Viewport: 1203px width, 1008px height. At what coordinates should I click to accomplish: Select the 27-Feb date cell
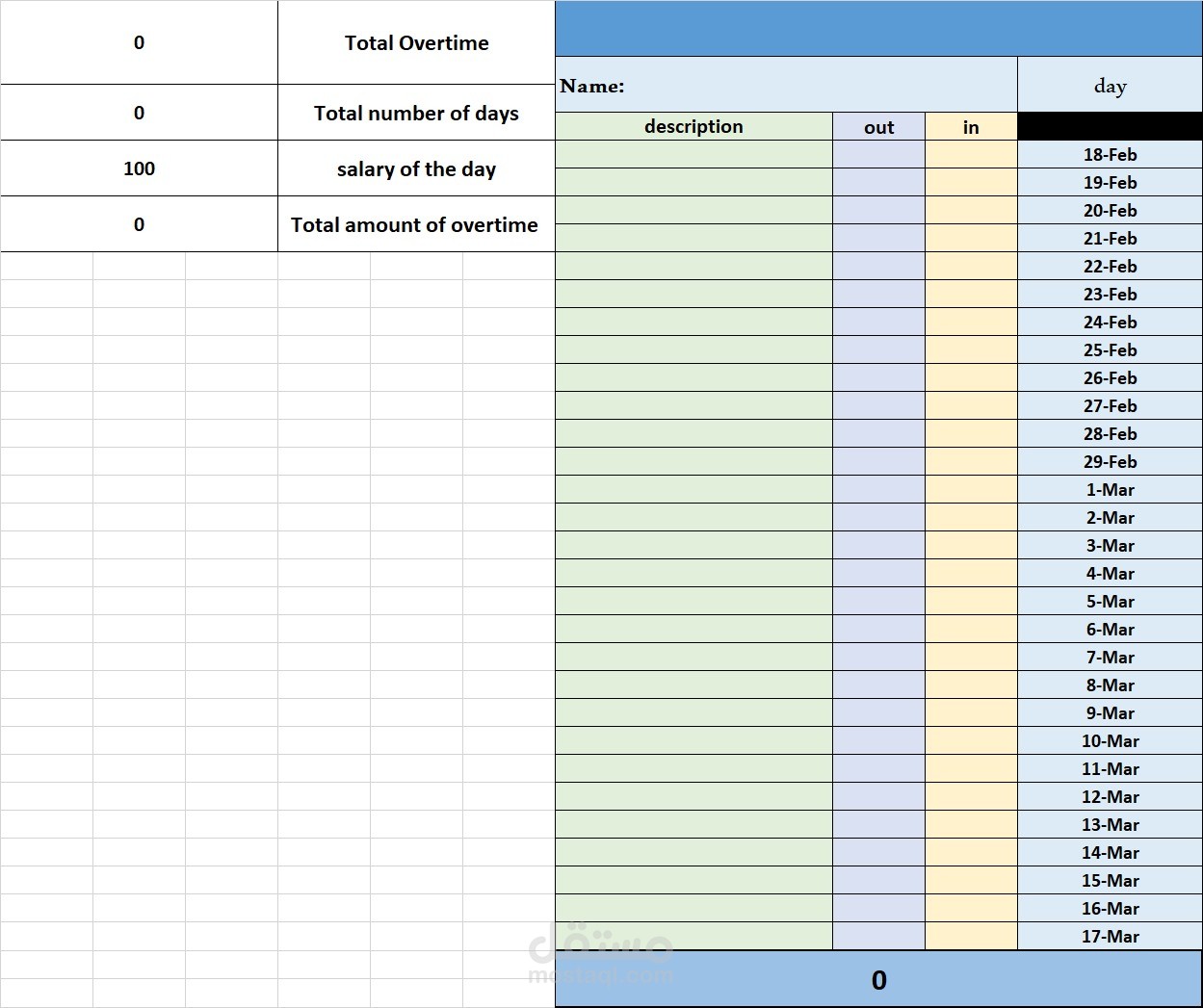1110,405
